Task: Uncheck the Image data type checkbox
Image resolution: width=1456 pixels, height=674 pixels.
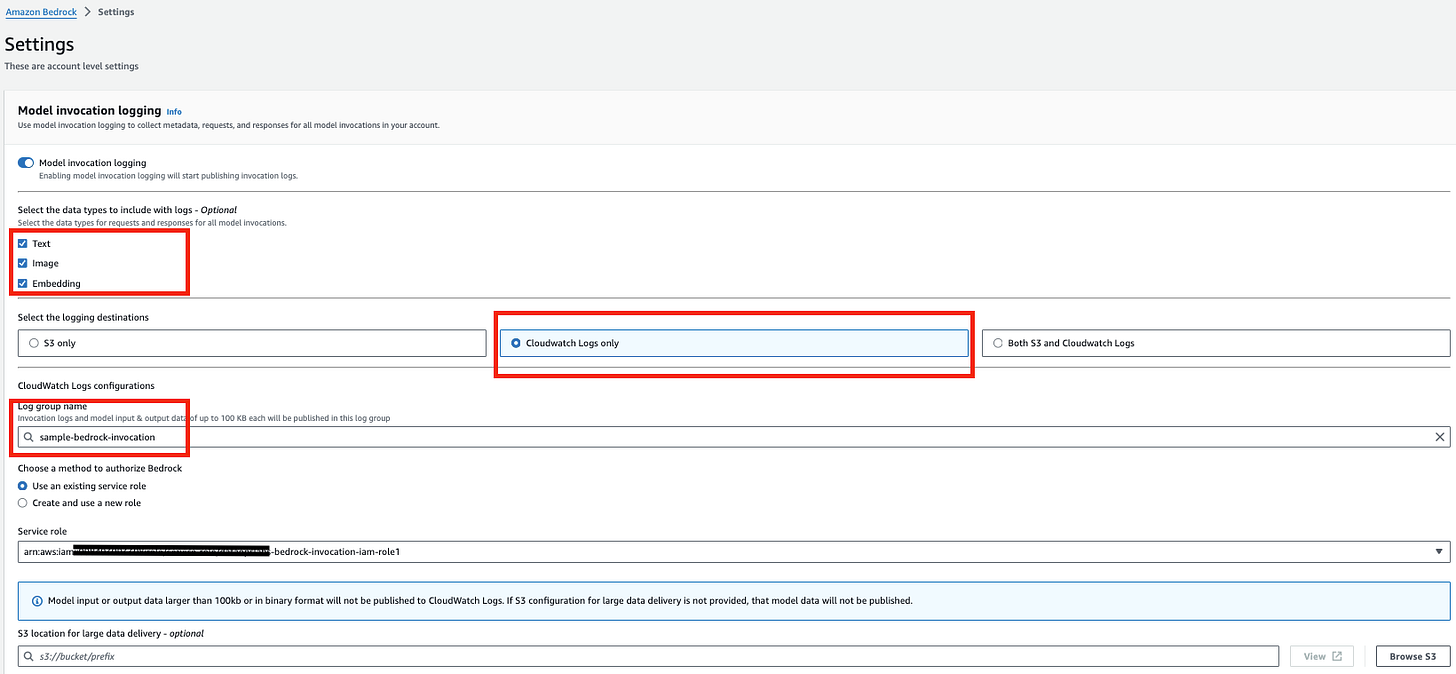Action: (23, 263)
